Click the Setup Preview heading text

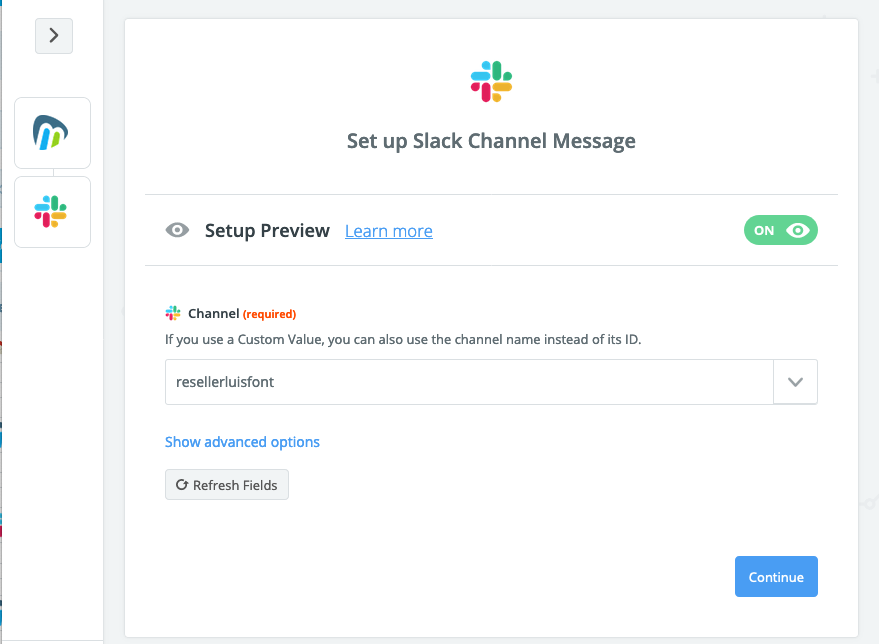267,231
